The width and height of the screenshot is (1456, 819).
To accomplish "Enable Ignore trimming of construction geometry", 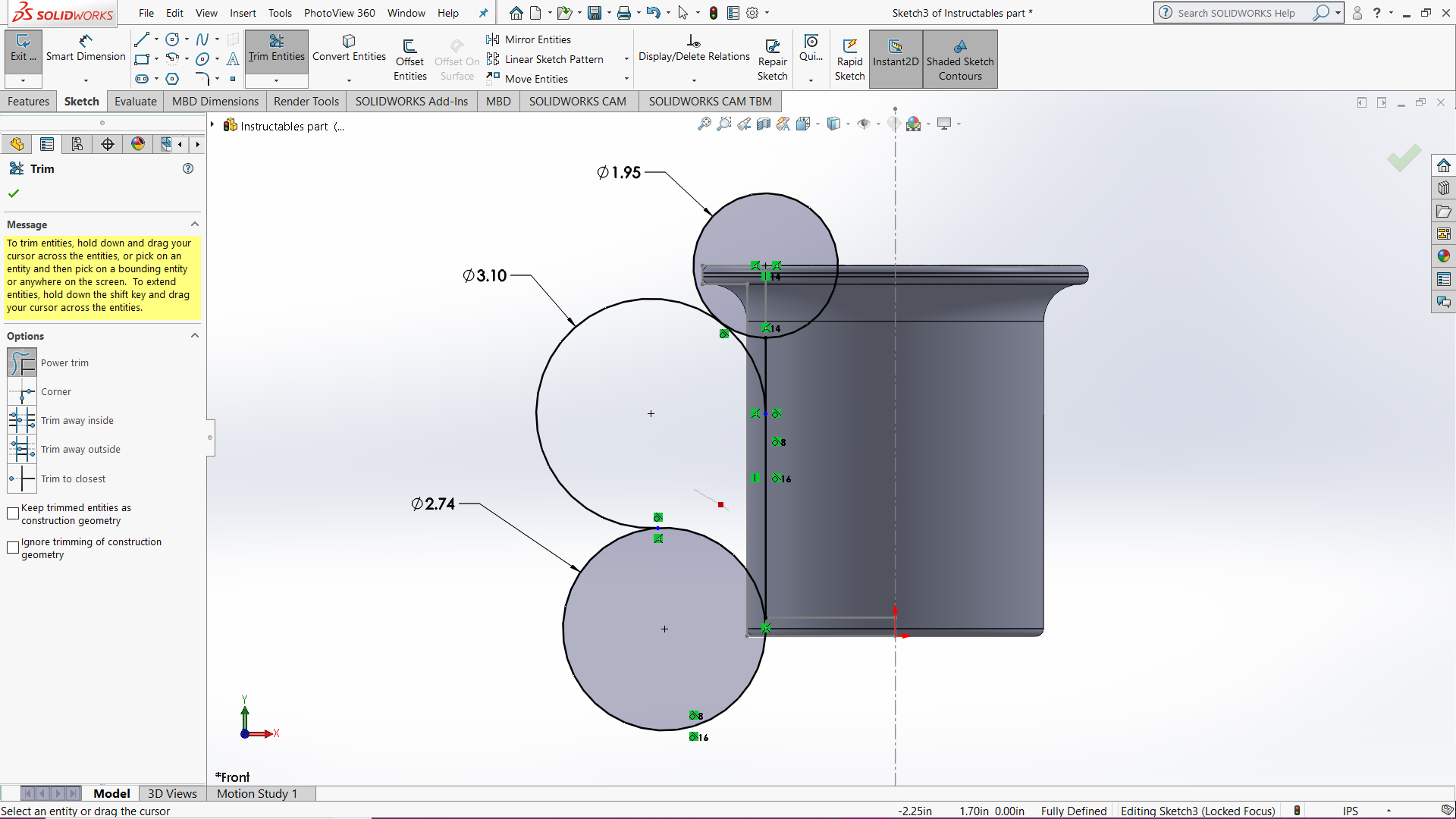I will (x=12, y=548).
